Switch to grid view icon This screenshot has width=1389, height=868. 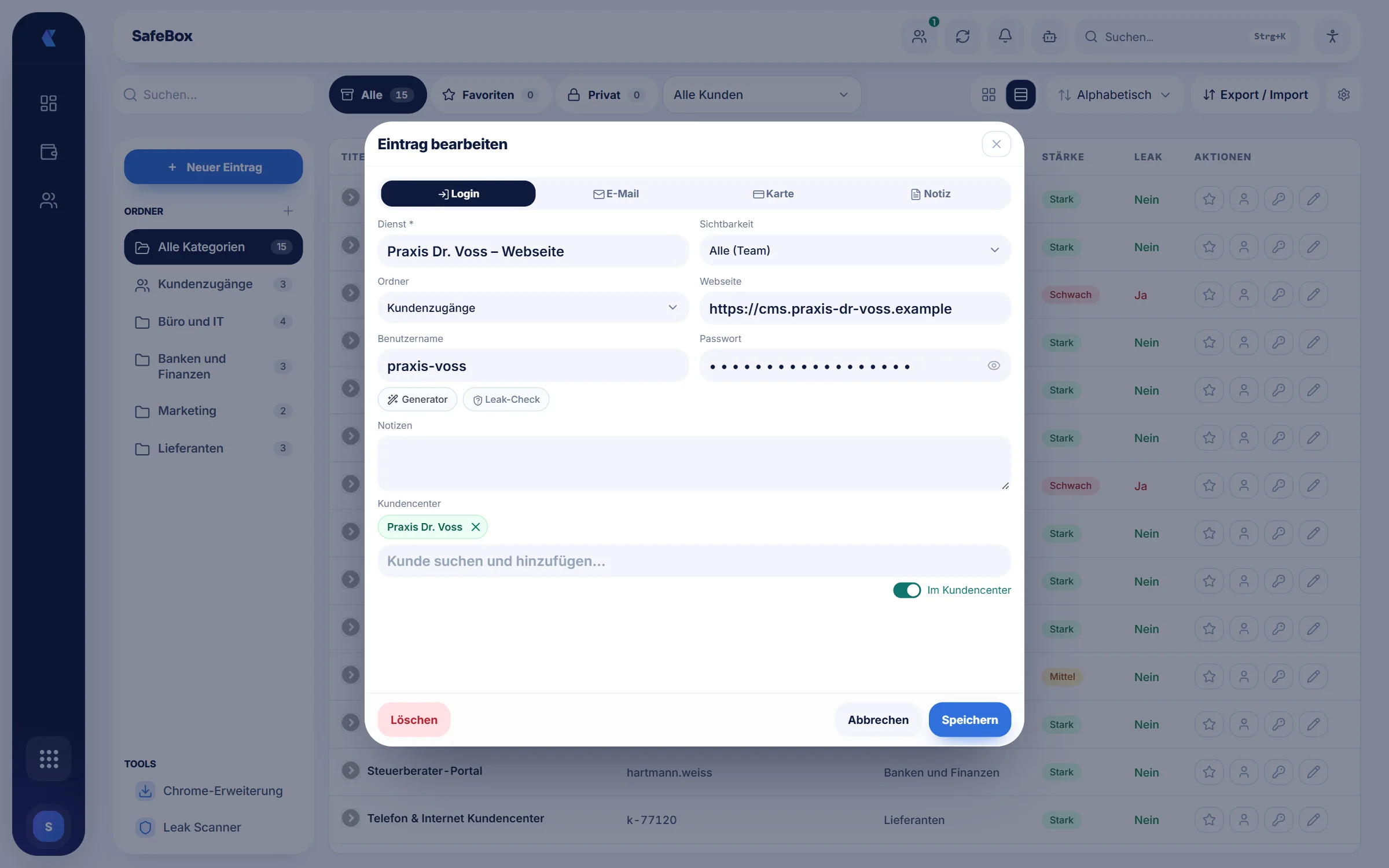989,94
